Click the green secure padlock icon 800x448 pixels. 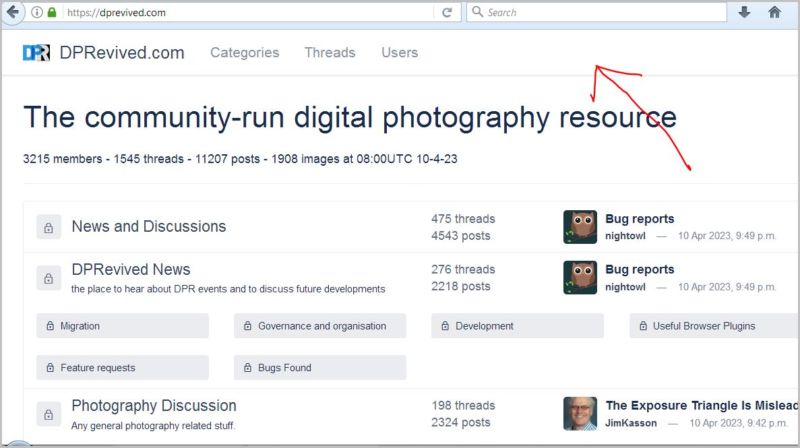coord(52,12)
